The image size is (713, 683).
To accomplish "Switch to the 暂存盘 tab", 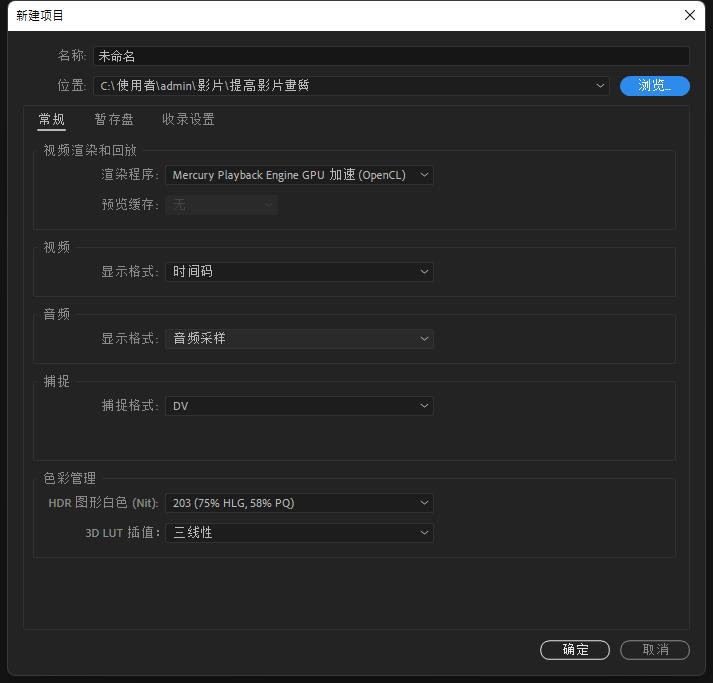I will [x=114, y=120].
